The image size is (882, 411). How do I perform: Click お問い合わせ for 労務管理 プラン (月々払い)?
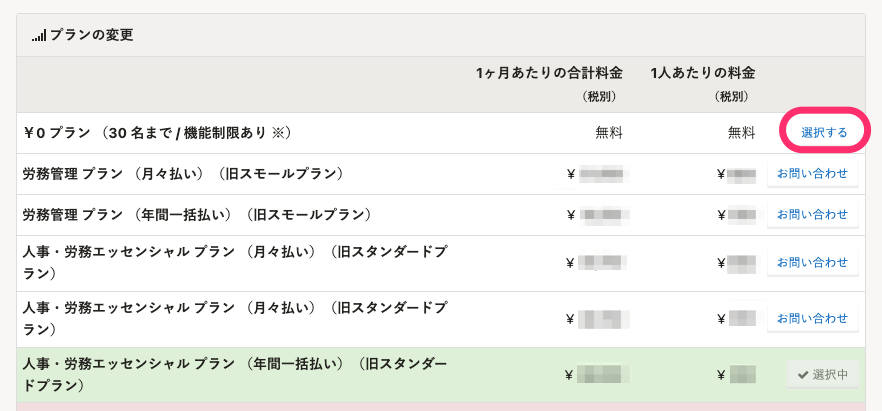813,174
